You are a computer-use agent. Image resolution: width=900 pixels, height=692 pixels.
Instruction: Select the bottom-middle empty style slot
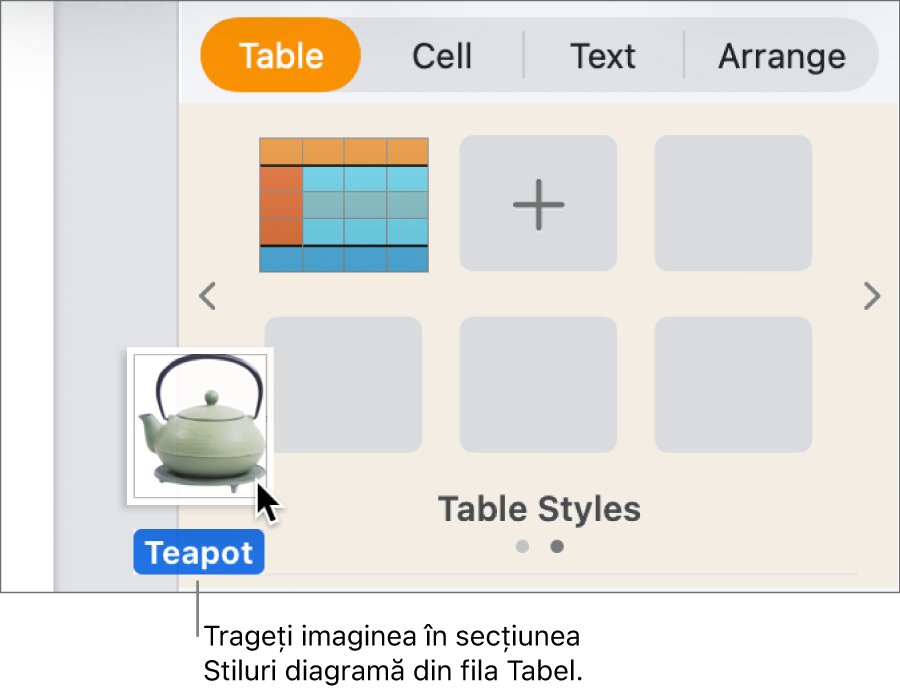(x=538, y=385)
